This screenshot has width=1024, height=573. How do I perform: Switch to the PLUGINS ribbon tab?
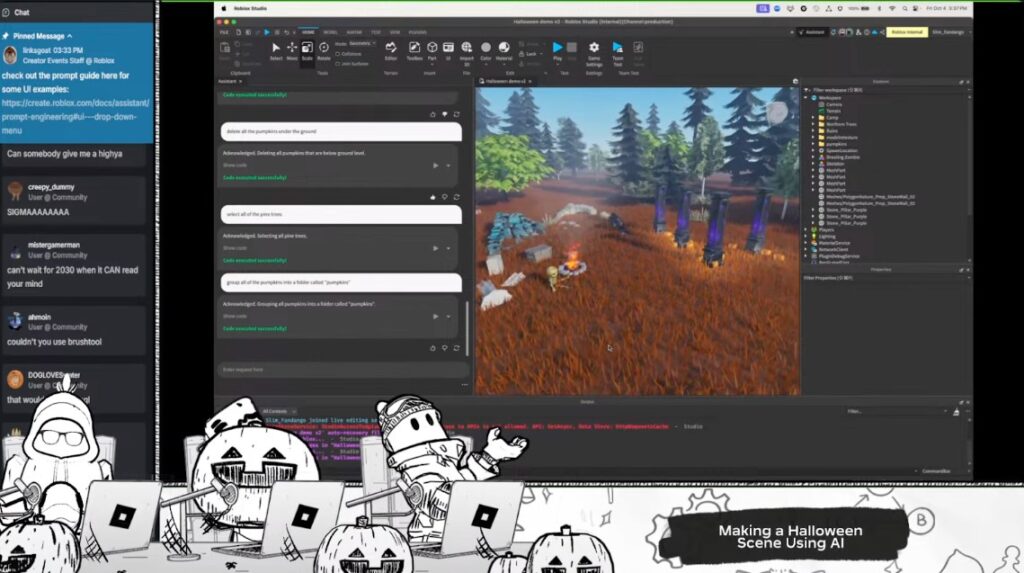[417, 32]
